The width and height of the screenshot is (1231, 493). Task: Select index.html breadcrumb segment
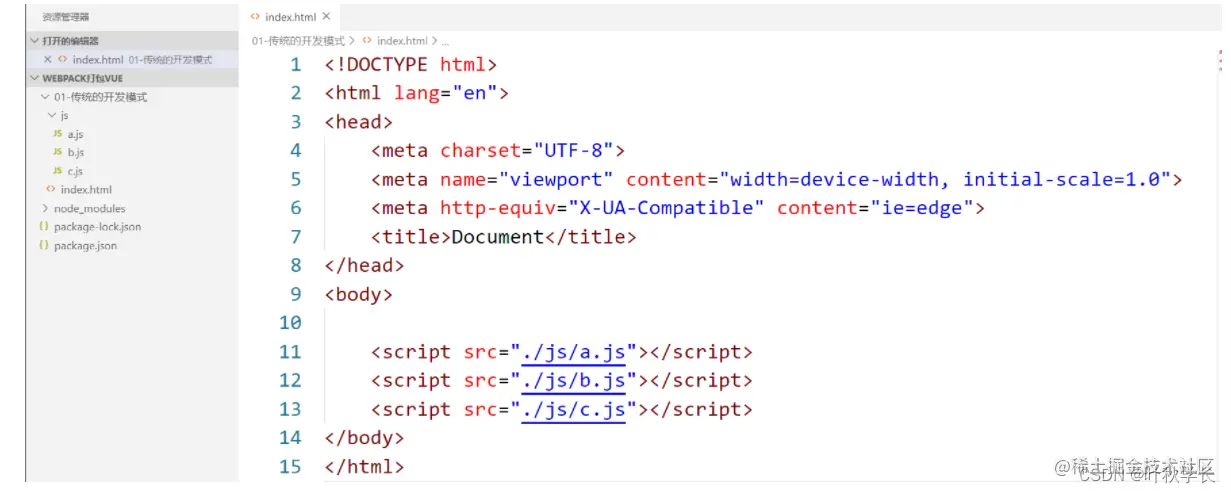click(x=402, y=41)
